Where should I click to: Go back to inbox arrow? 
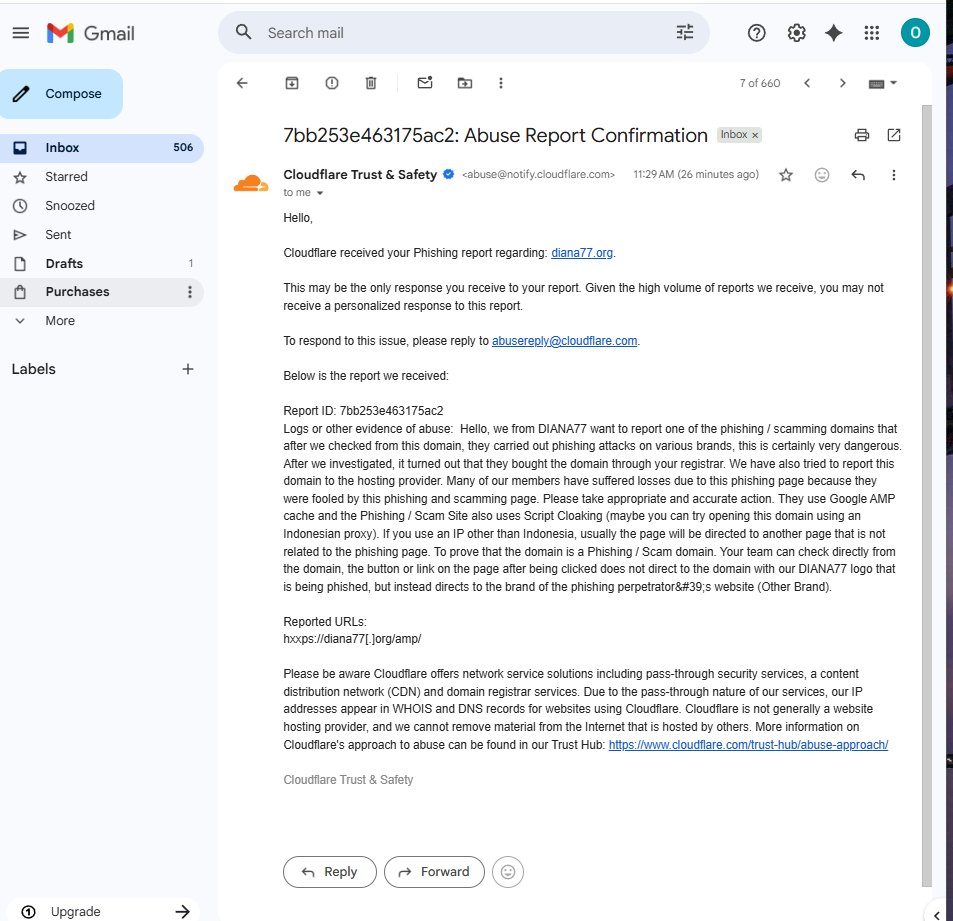[x=242, y=83]
